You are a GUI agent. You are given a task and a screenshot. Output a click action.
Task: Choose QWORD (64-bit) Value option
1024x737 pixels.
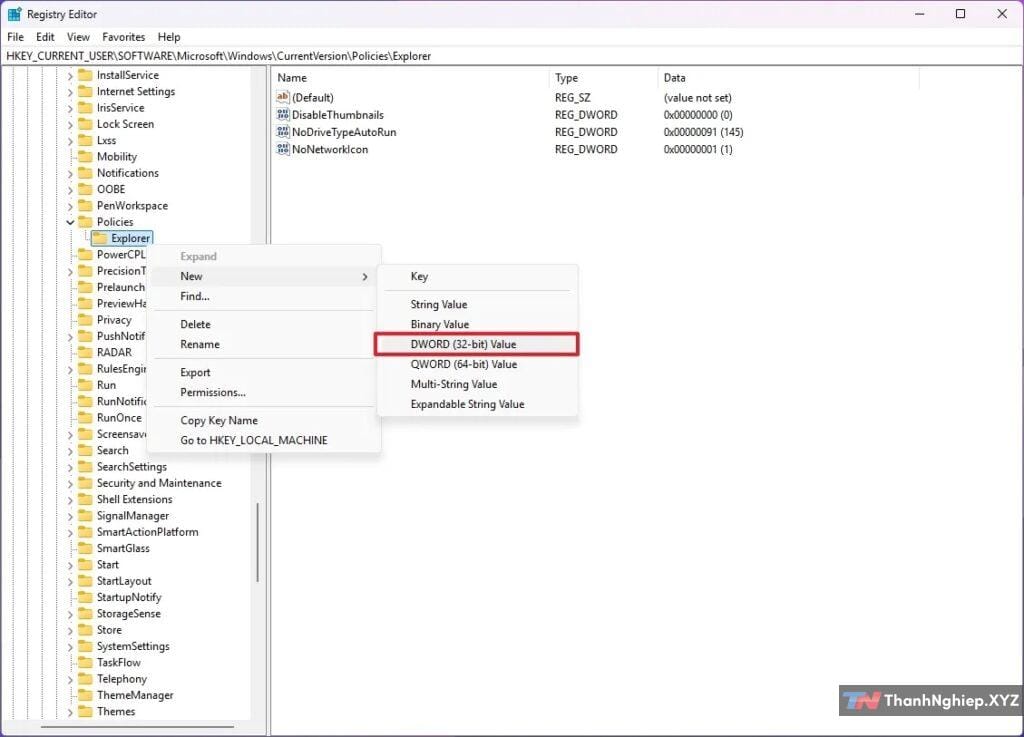[477, 364]
